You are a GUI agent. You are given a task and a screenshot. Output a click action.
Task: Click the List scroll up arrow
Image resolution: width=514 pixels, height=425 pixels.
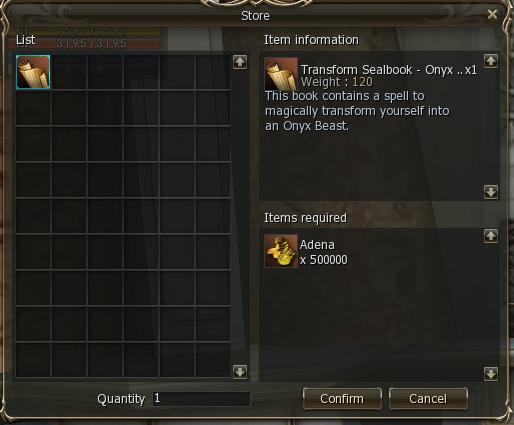[x=240, y=62]
